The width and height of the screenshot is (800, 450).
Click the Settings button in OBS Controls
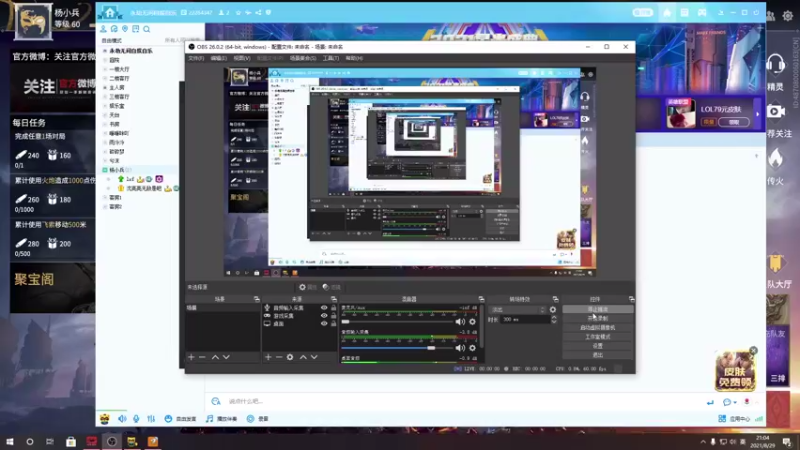598,346
